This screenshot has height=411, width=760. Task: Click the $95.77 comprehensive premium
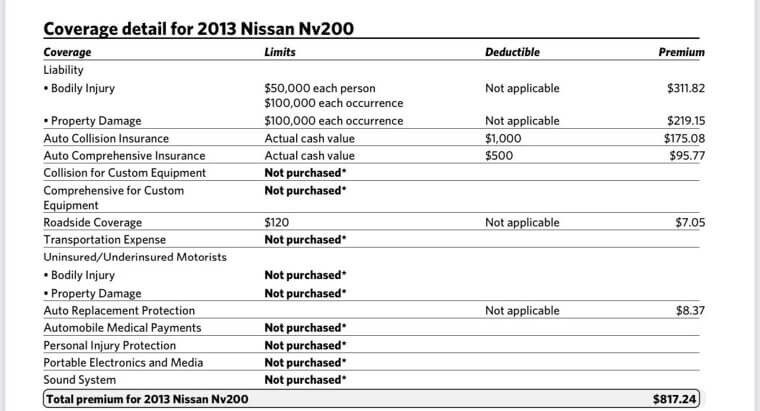(688, 155)
